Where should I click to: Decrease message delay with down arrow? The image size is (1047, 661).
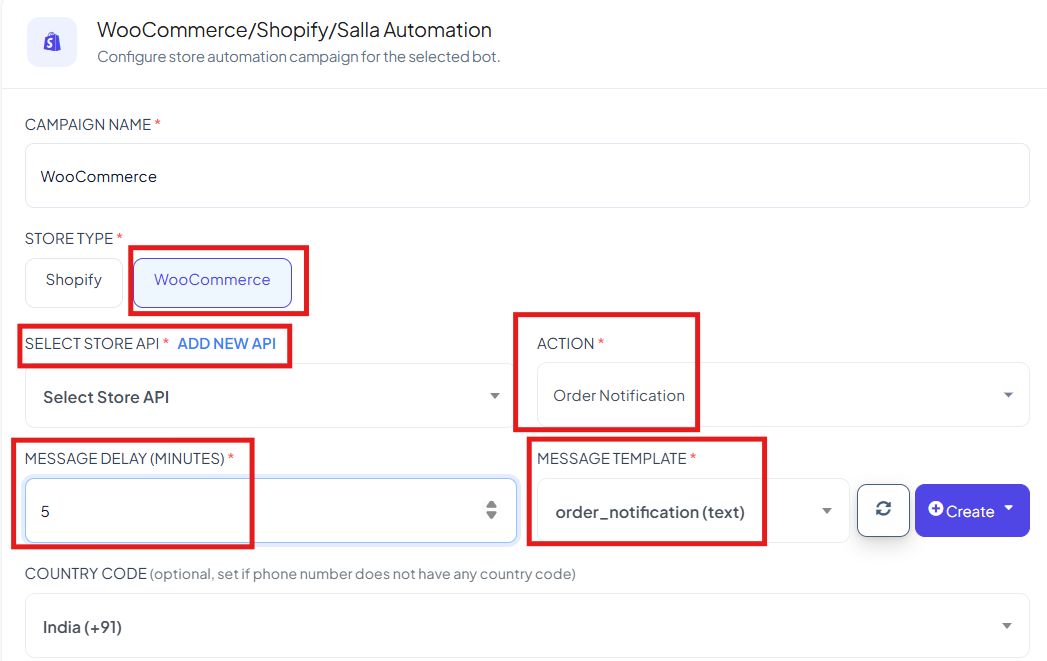coord(491,515)
